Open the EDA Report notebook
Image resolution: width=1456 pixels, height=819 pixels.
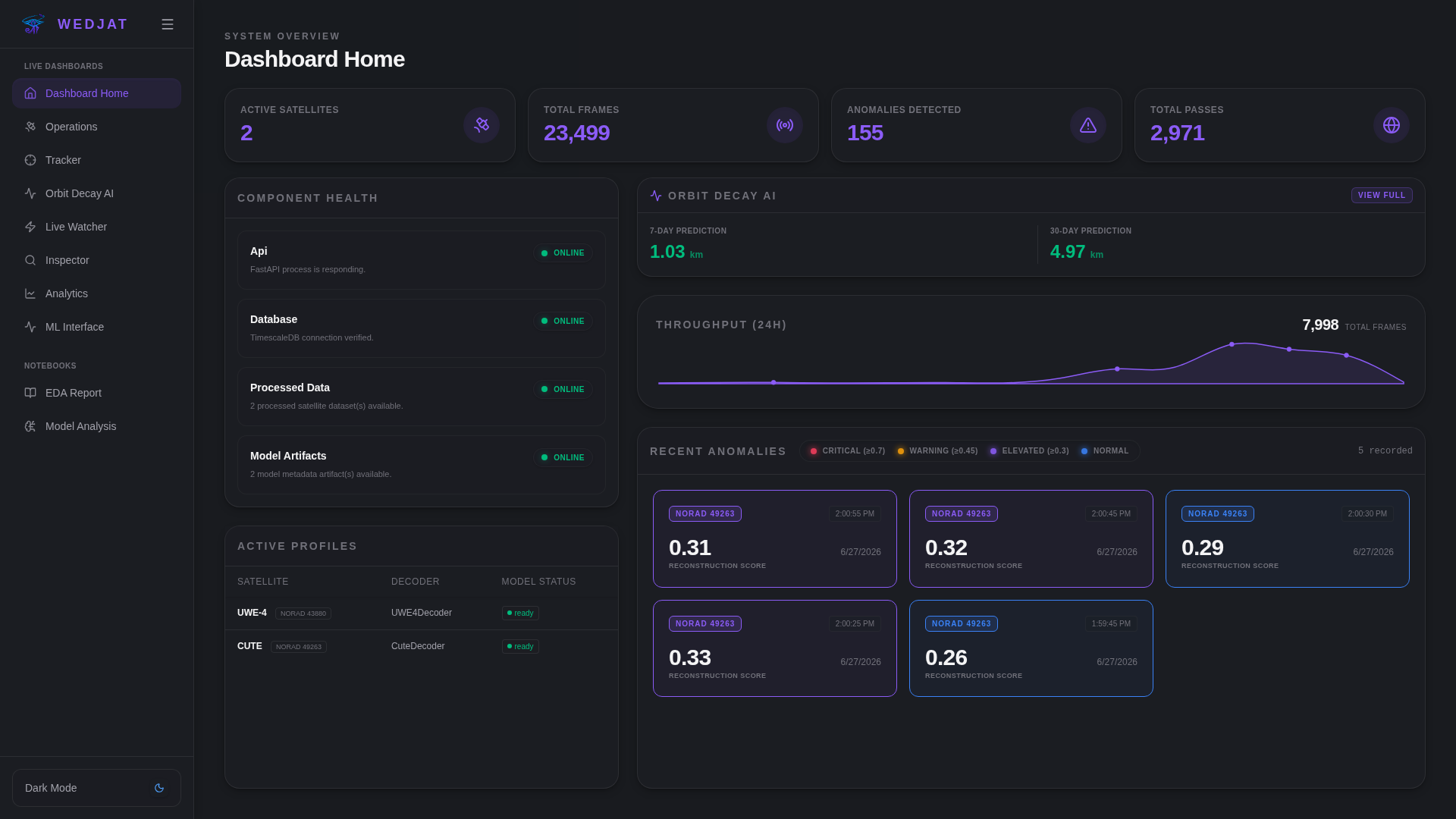pyautogui.click(x=96, y=393)
